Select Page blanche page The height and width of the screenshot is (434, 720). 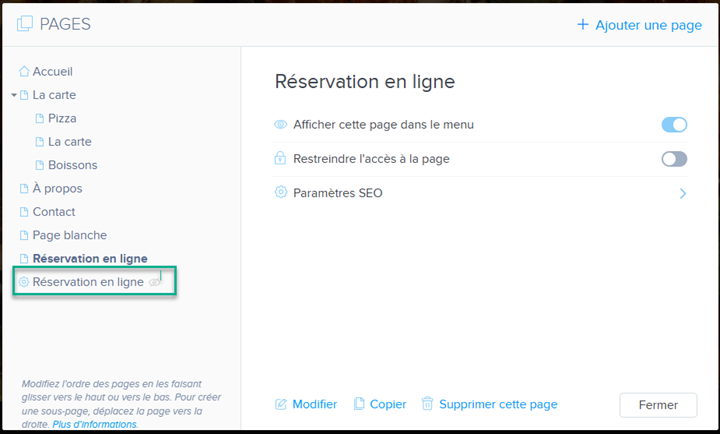click(x=69, y=235)
